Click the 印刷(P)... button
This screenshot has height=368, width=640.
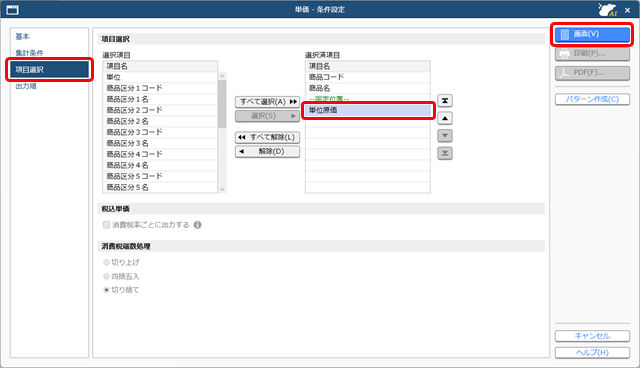(x=592, y=53)
